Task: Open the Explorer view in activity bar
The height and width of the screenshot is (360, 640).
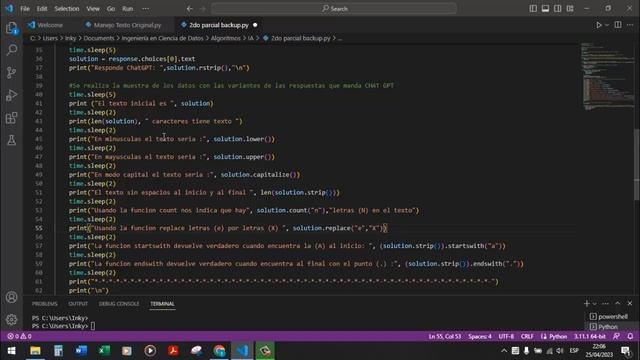Action: click(11, 28)
